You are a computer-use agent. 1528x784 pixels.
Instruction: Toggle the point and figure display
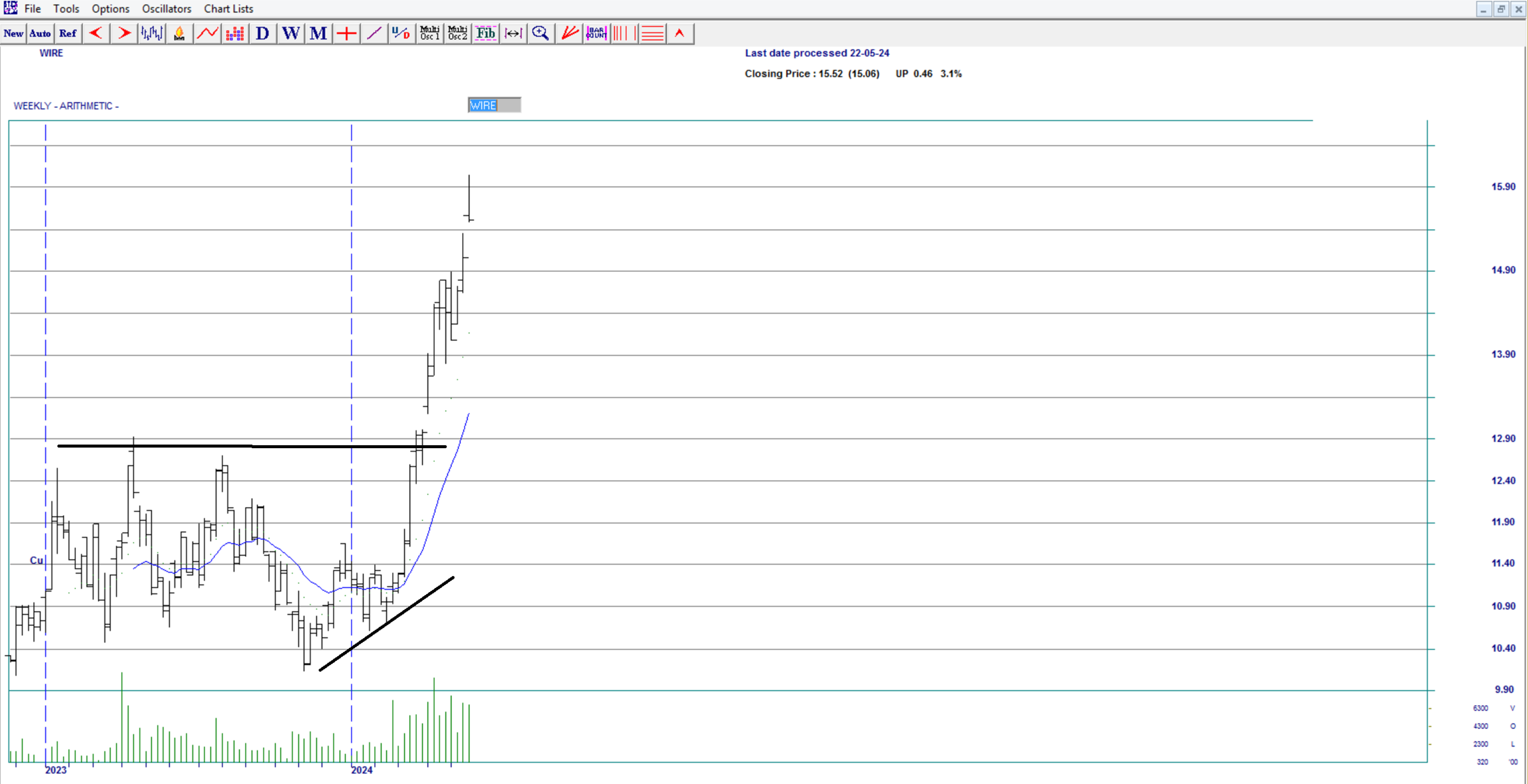(235, 33)
